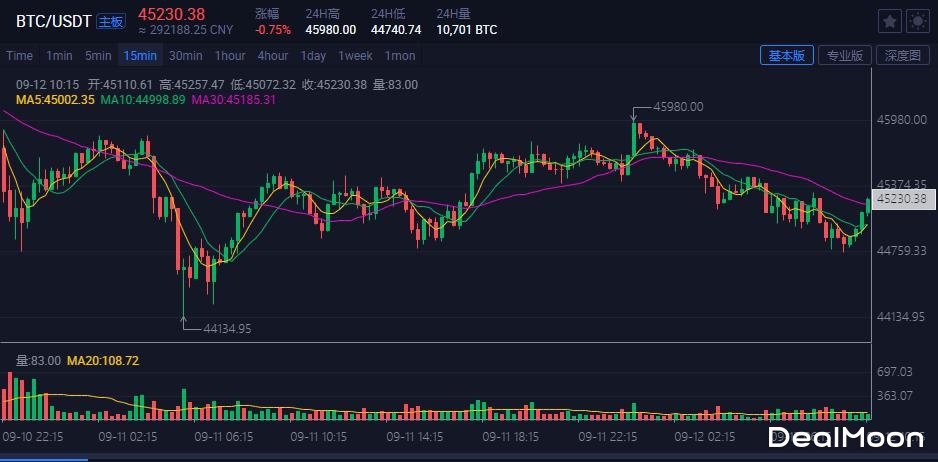Select the 1day timeframe
The image size is (938, 462).
[314, 56]
